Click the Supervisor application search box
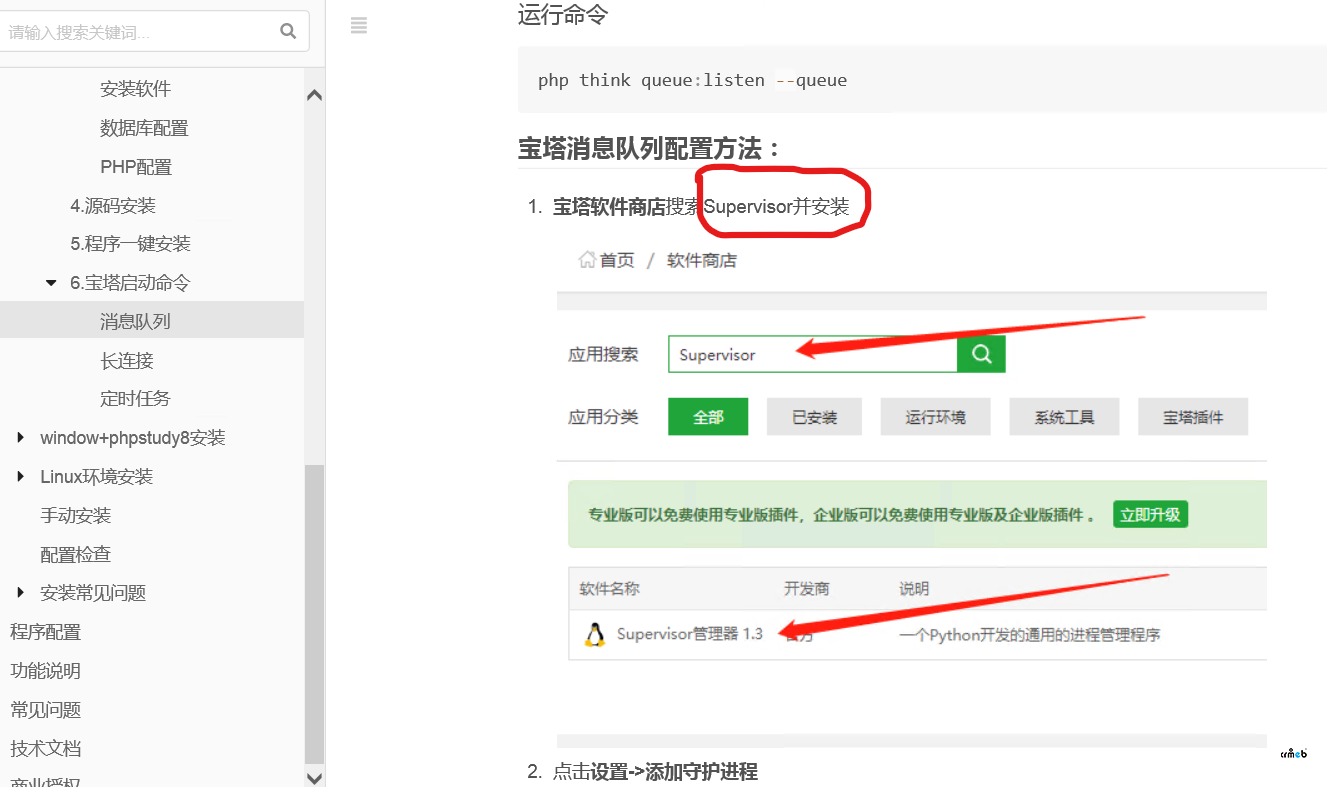 coord(812,354)
